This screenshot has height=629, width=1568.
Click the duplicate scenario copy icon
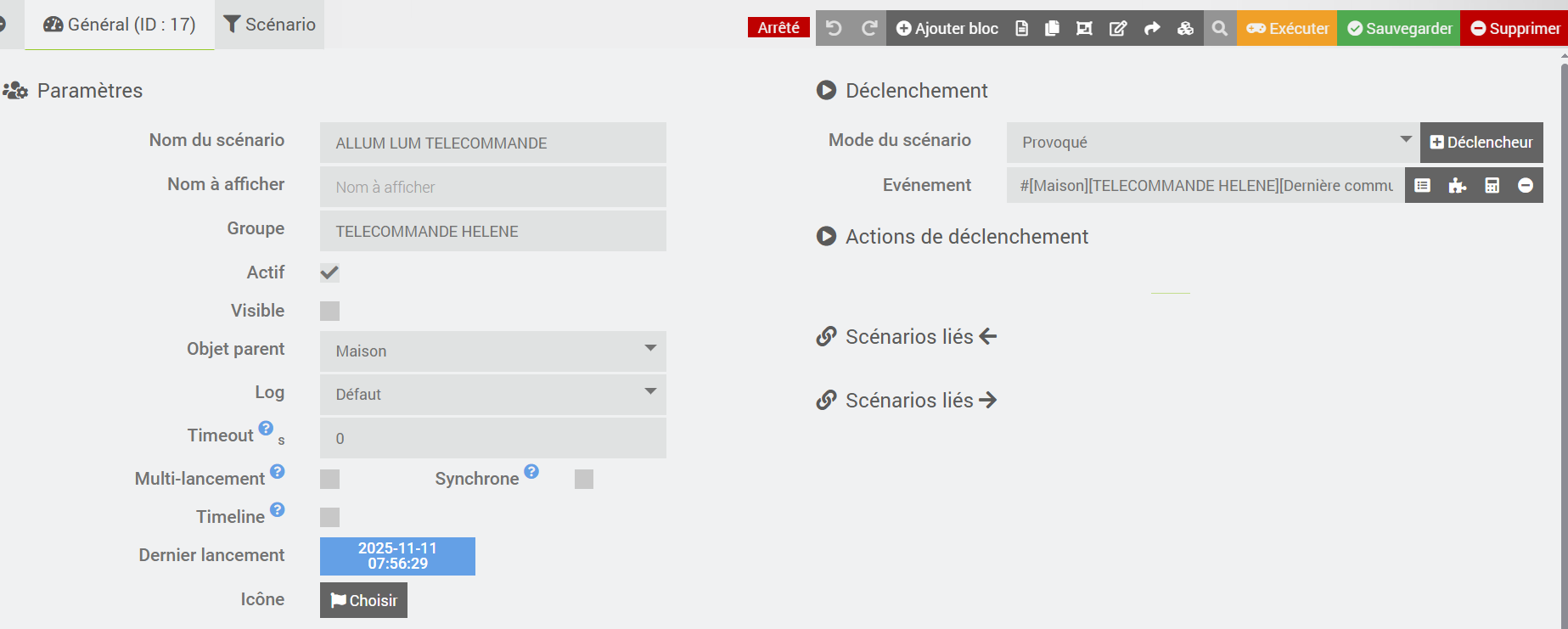pyautogui.click(x=1052, y=28)
